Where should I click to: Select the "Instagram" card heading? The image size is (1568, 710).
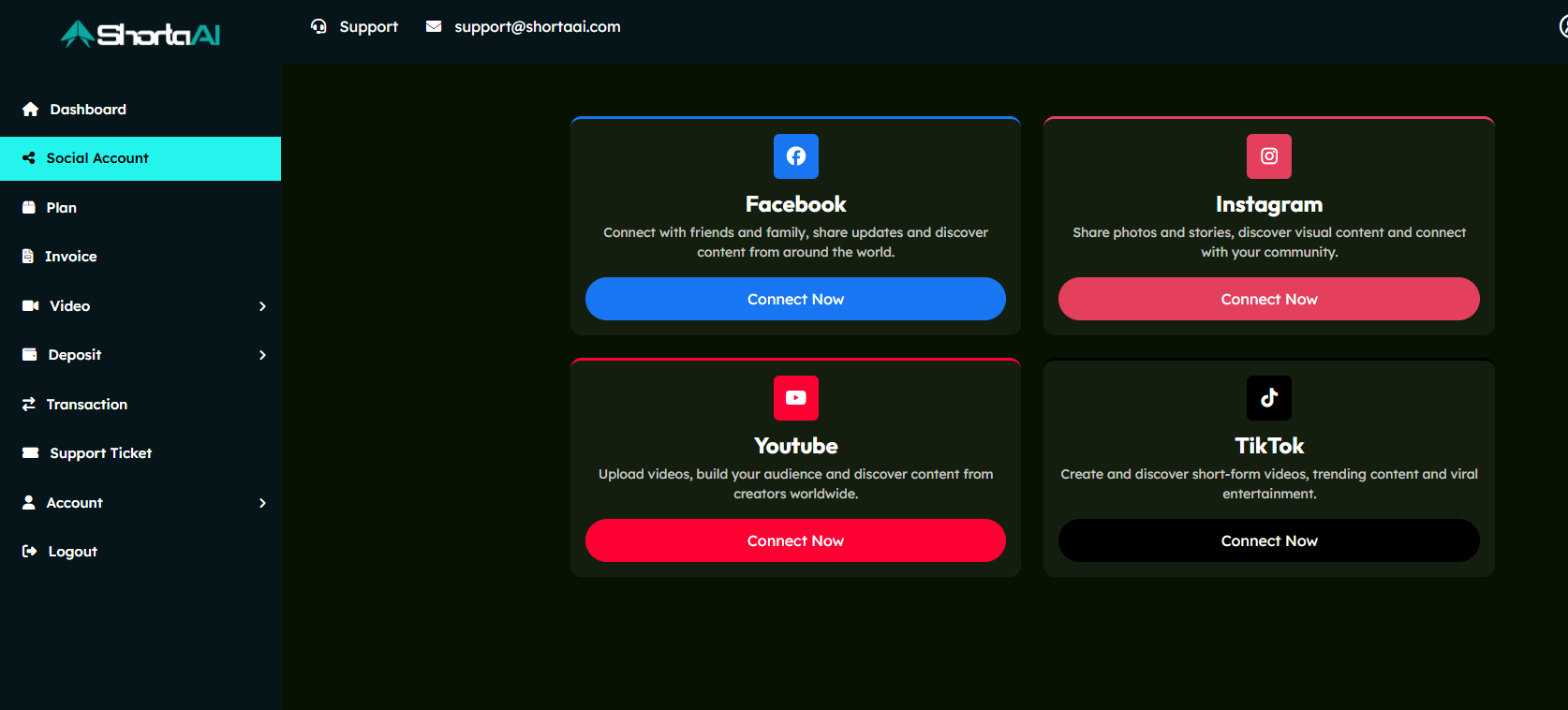tap(1269, 204)
